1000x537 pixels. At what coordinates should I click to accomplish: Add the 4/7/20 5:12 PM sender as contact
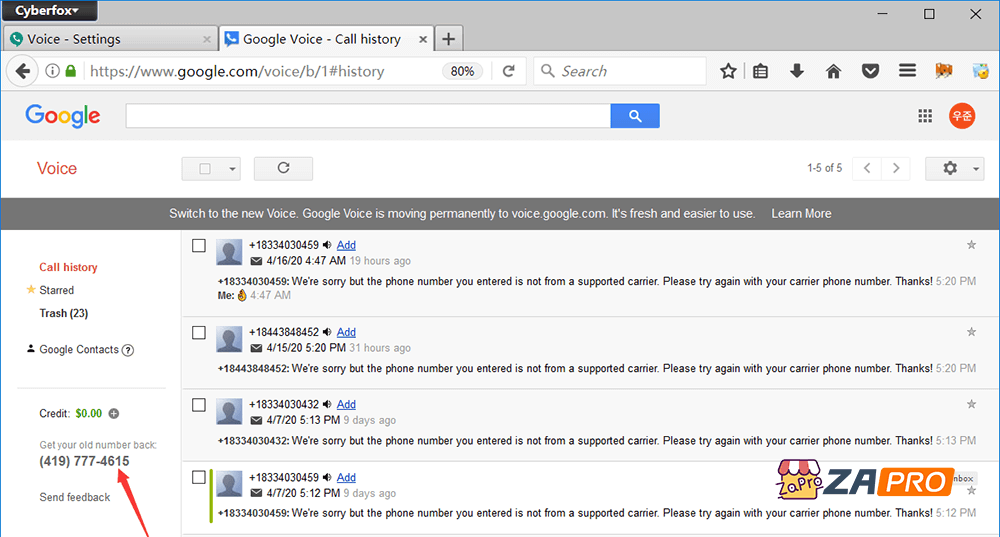pyautogui.click(x=346, y=477)
